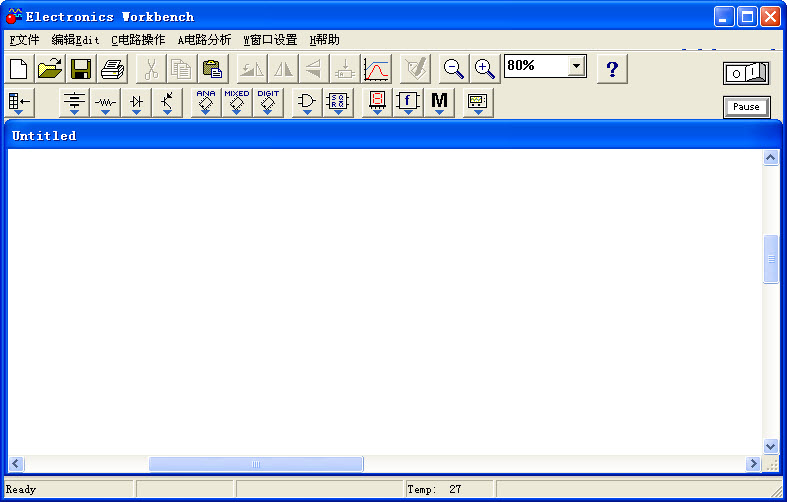Toggle the simulation power switch
This screenshot has width=787, height=502.
click(746, 73)
